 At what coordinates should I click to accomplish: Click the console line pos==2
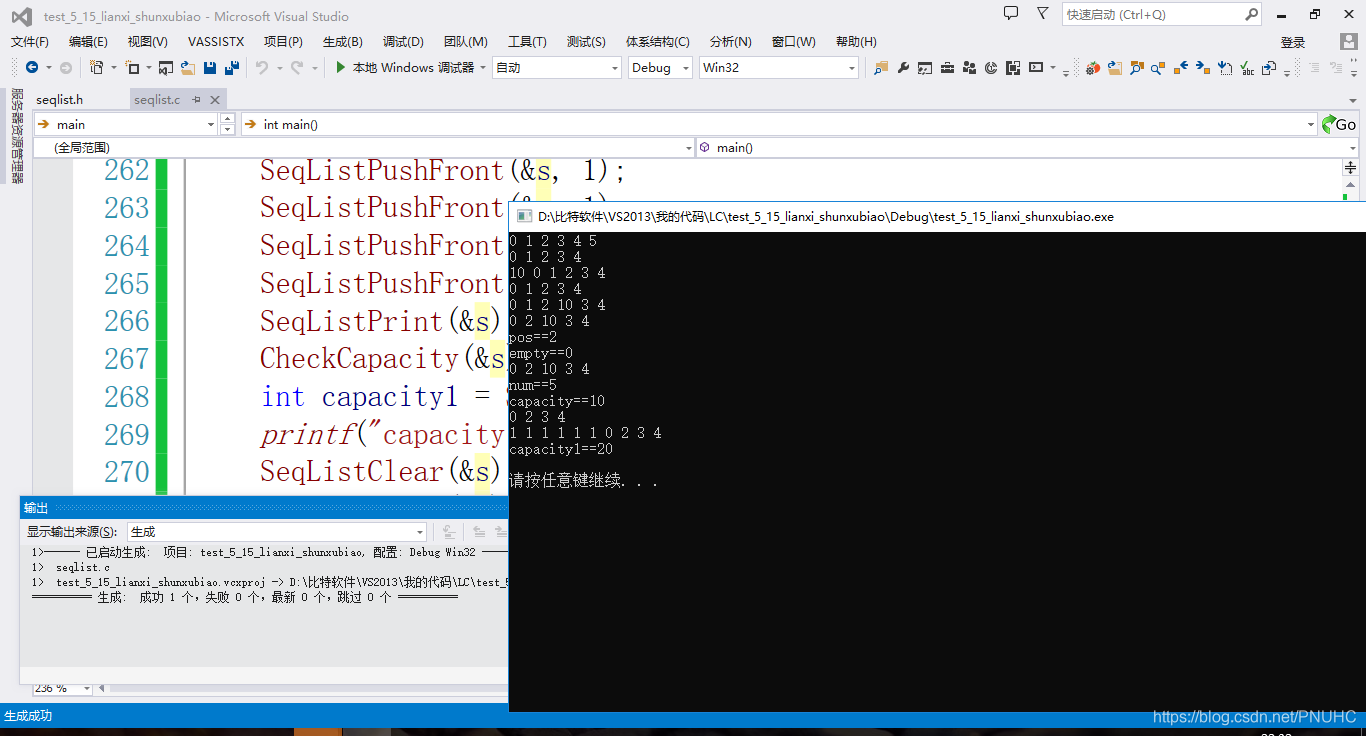(x=533, y=337)
